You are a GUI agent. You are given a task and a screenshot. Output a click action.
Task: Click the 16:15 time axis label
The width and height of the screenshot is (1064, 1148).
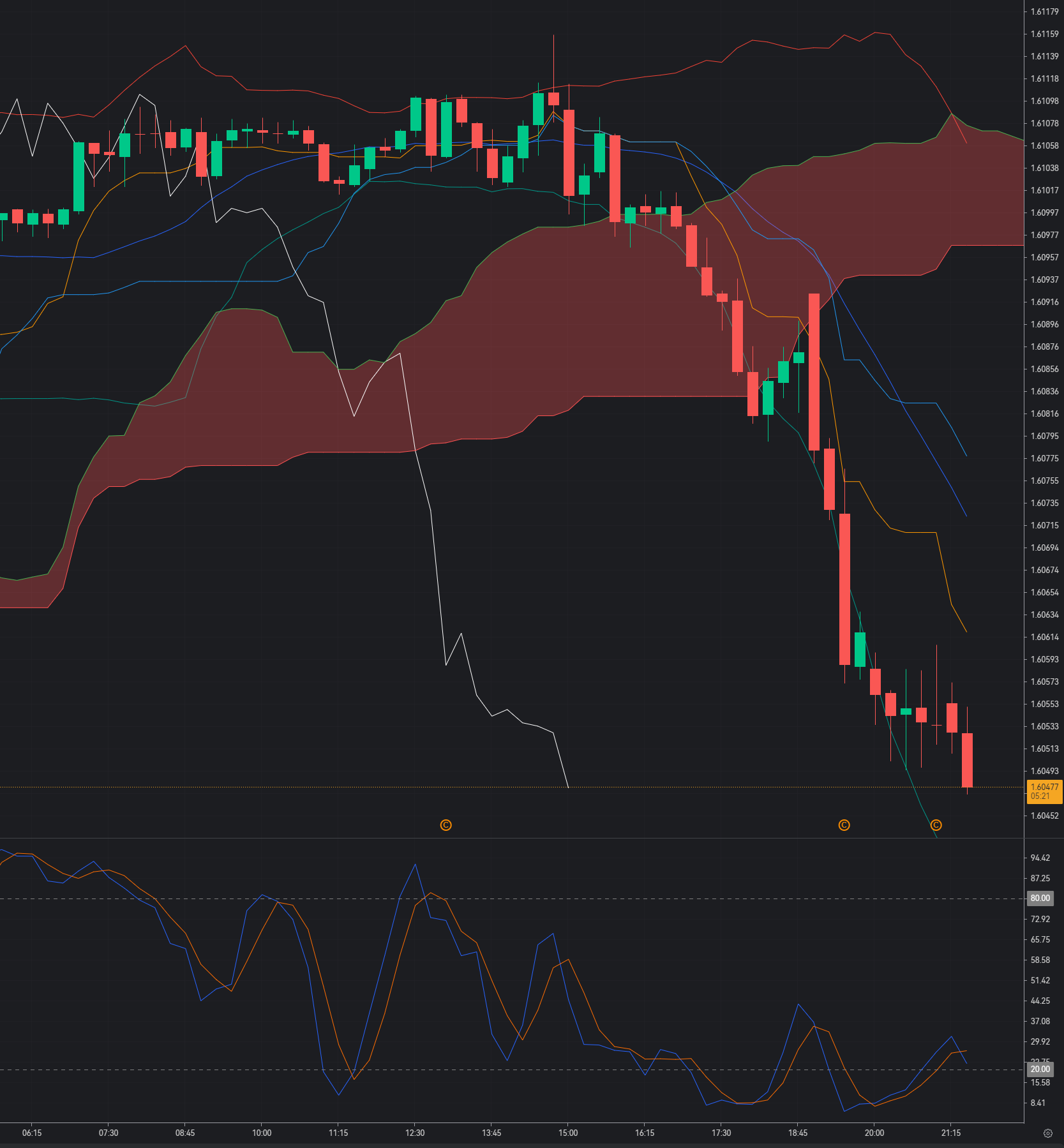click(645, 1133)
